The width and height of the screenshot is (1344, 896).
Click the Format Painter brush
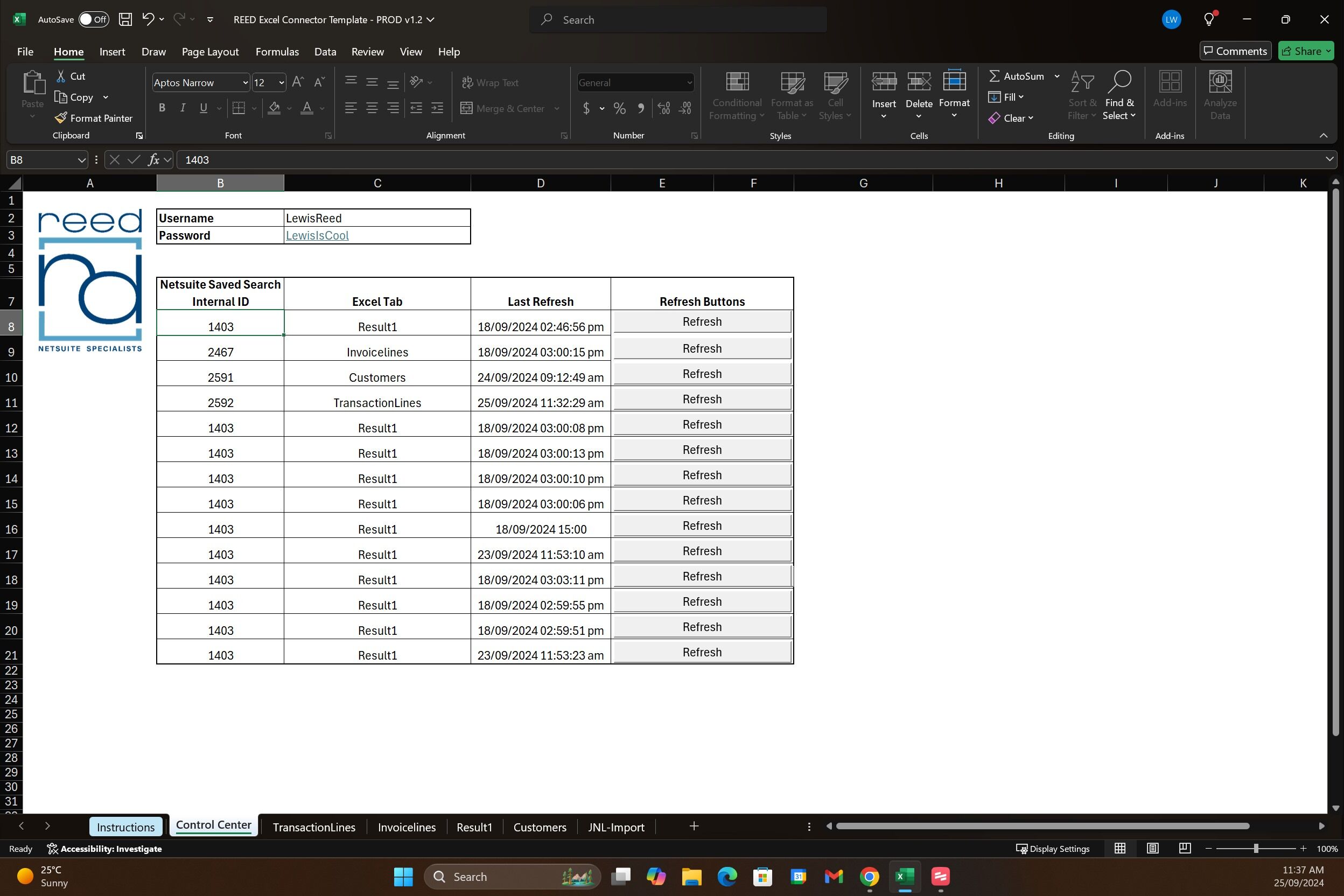(60, 118)
